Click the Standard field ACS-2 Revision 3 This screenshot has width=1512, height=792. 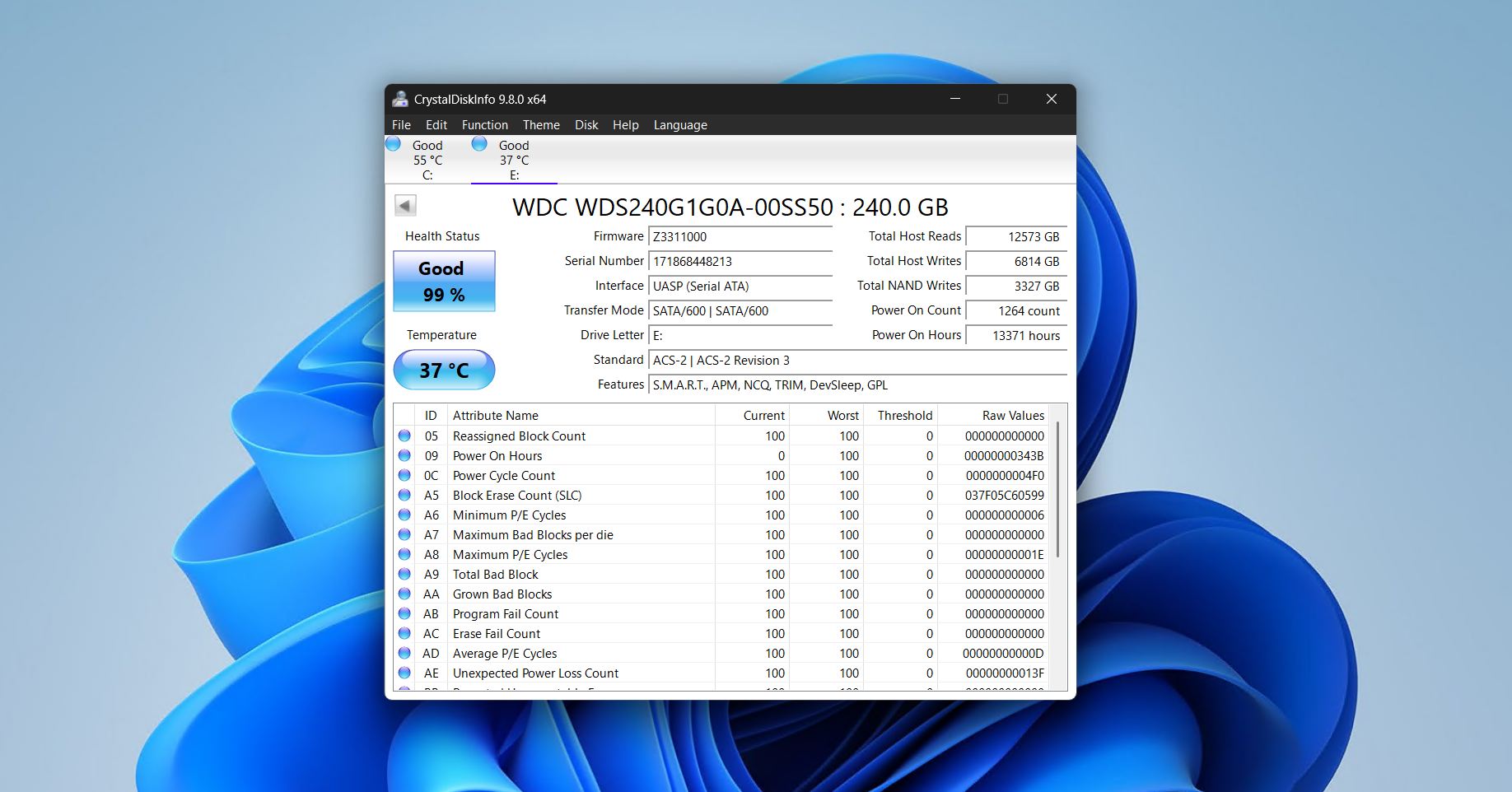point(857,361)
